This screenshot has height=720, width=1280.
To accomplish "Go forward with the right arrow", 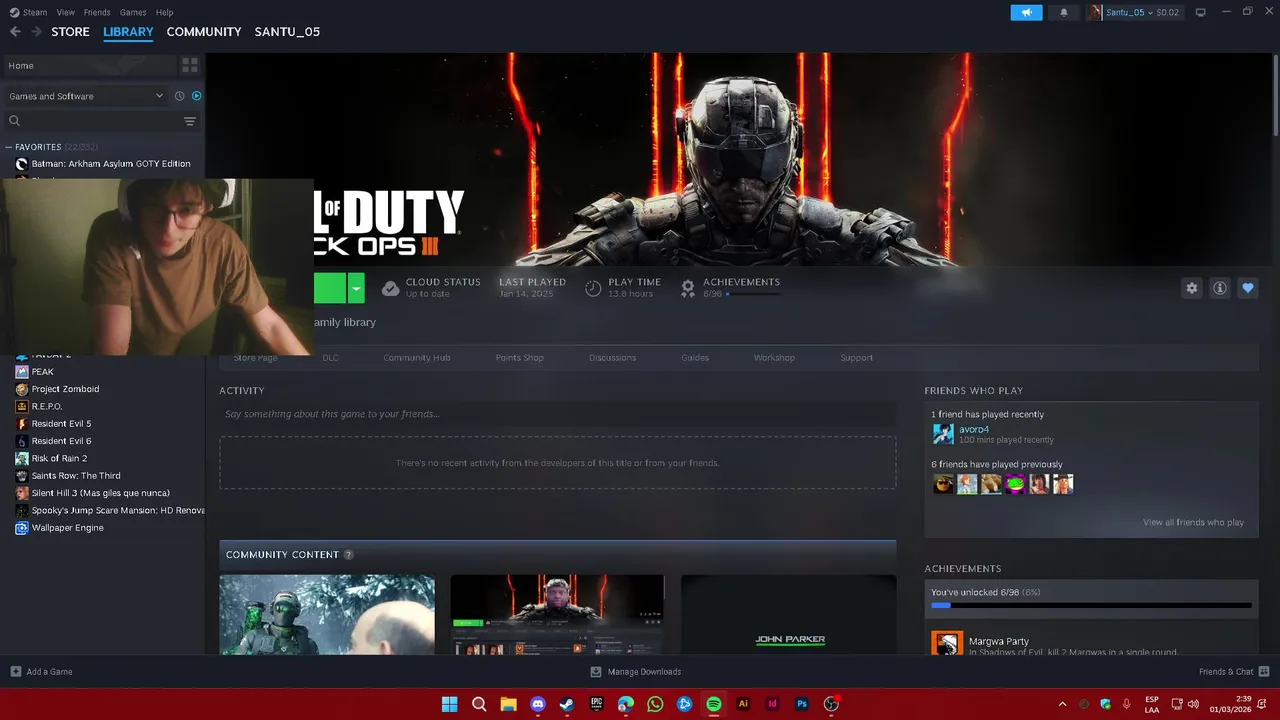I will click(36, 32).
